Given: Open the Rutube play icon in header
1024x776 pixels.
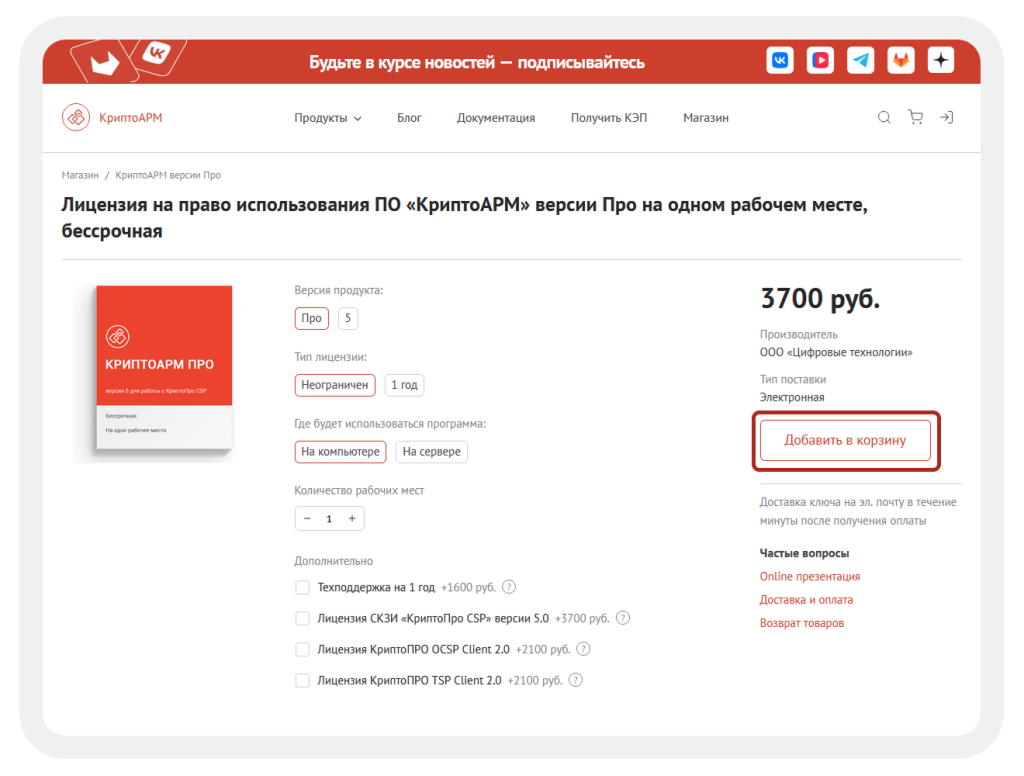Looking at the screenshot, I should (x=820, y=60).
